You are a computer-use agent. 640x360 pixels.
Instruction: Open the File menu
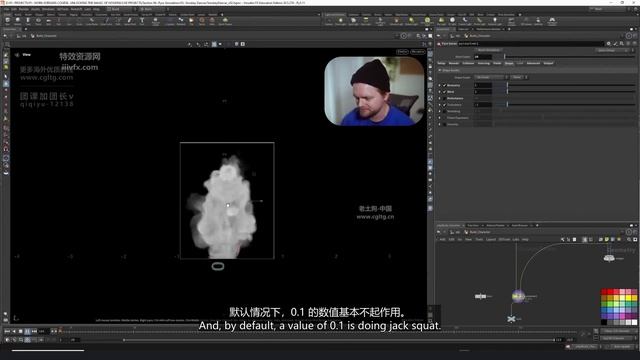7,9
